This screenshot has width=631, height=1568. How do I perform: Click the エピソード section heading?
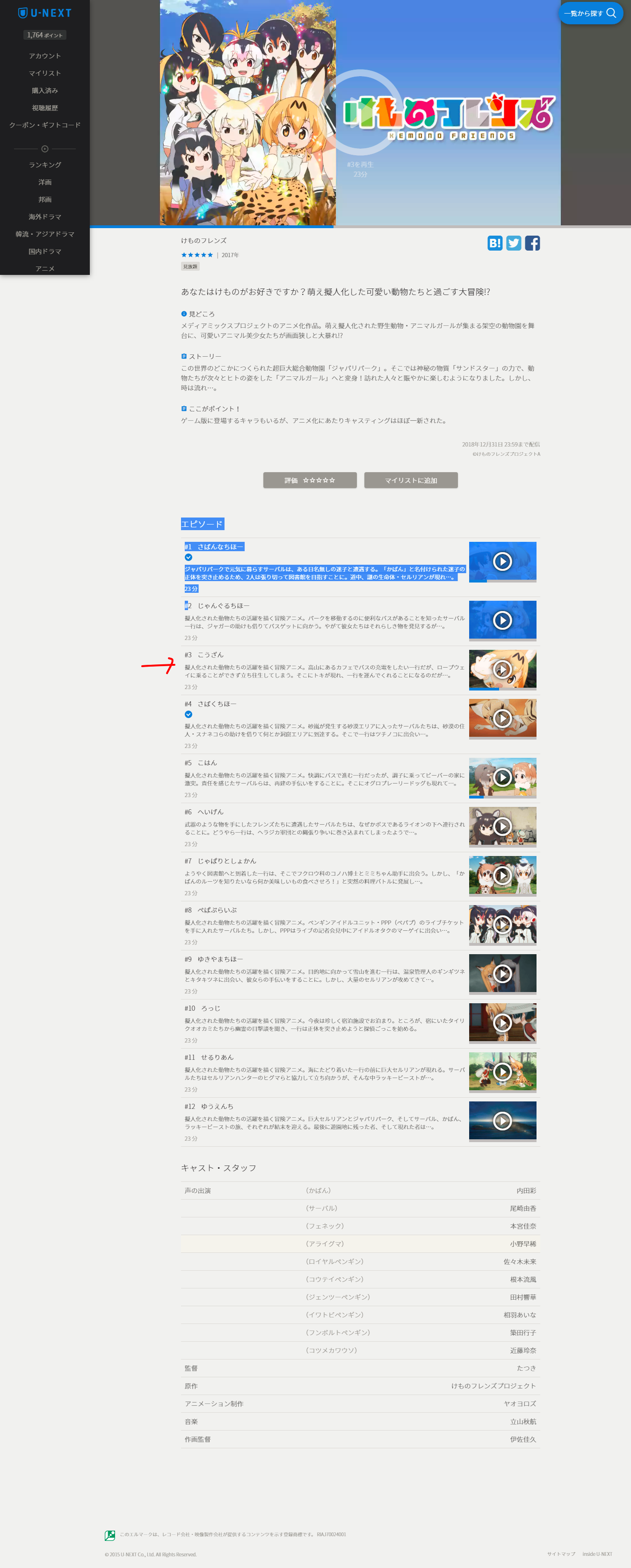tap(202, 524)
